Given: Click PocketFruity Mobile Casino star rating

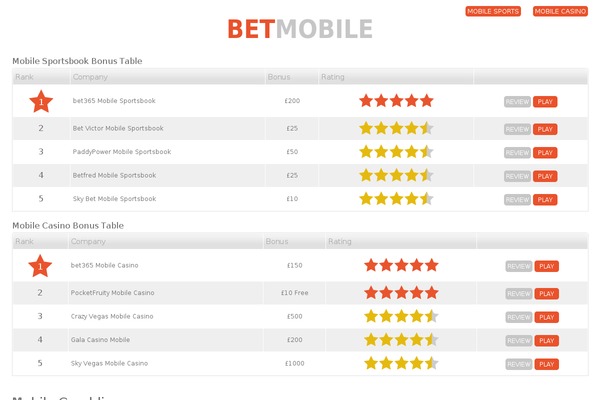Looking at the screenshot, I should [x=401, y=293].
